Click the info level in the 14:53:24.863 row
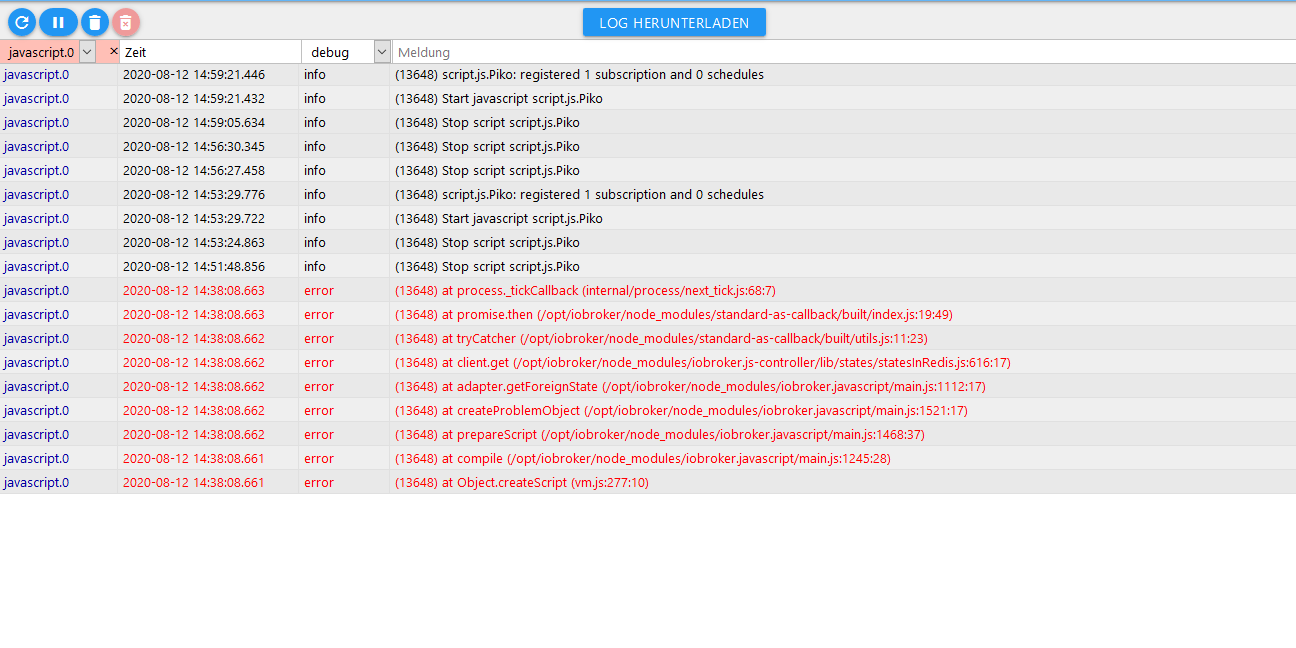The width and height of the screenshot is (1296, 648). click(315, 242)
